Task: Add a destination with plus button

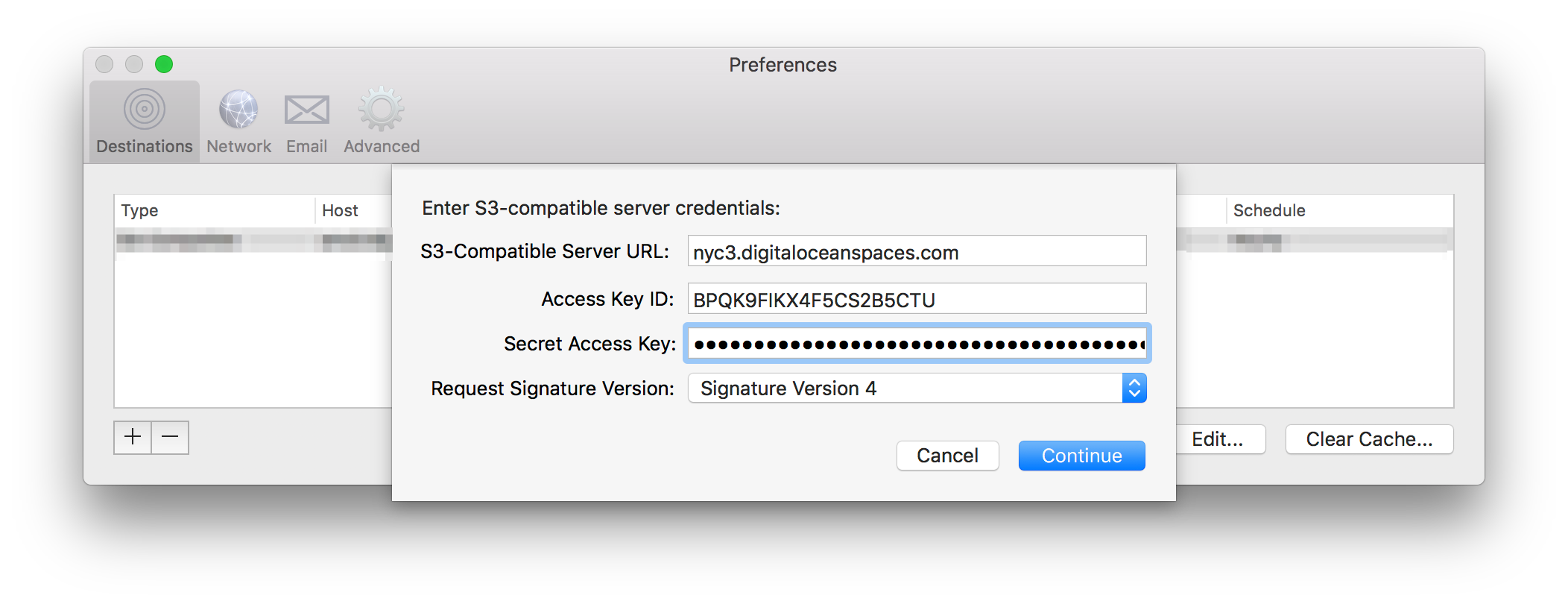Action: [133, 437]
